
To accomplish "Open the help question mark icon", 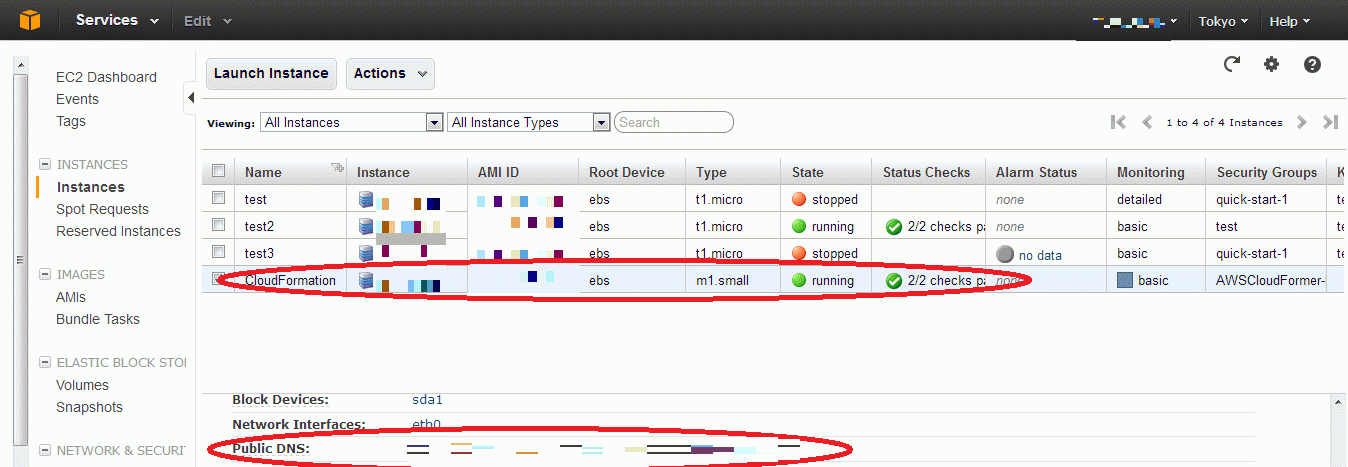I will [x=1312, y=64].
